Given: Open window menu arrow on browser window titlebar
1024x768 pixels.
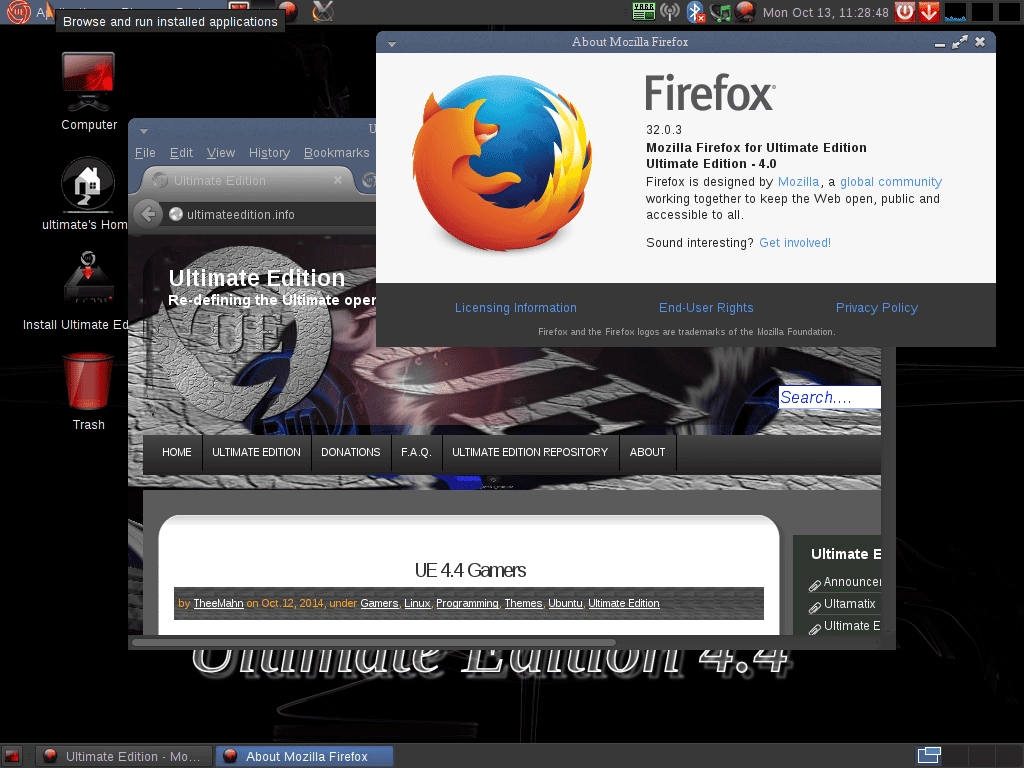Looking at the screenshot, I should 144,131.
